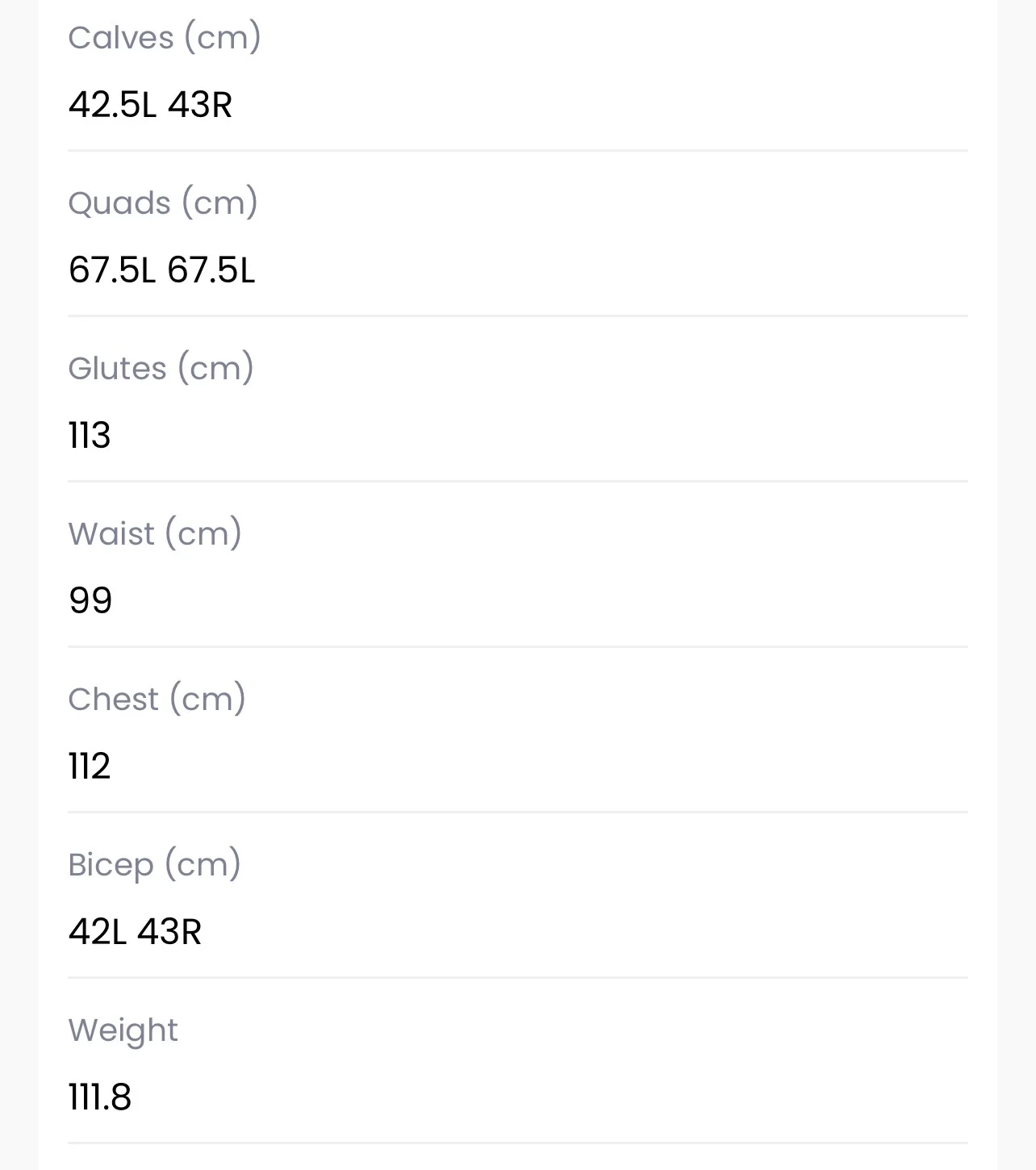1036x1170 pixels.
Task: Select the Glutes value 113
Action: tap(90, 435)
